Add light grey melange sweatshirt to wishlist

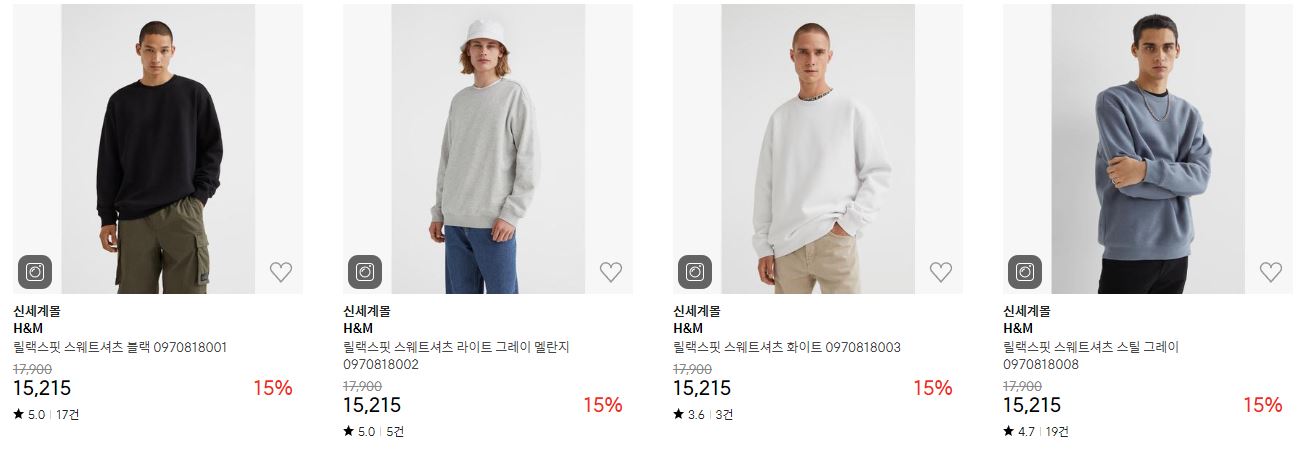611,271
